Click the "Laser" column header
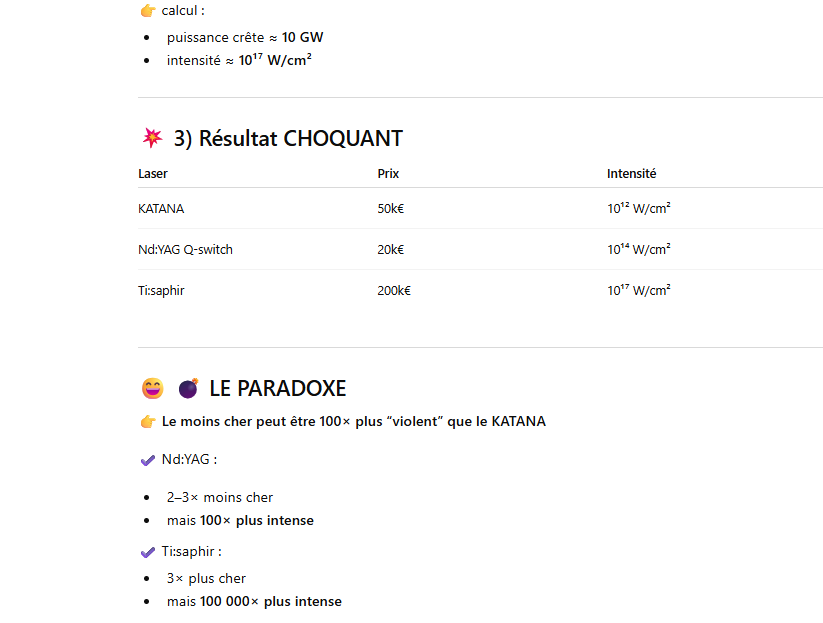This screenshot has height=623, width=823. (x=153, y=174)
